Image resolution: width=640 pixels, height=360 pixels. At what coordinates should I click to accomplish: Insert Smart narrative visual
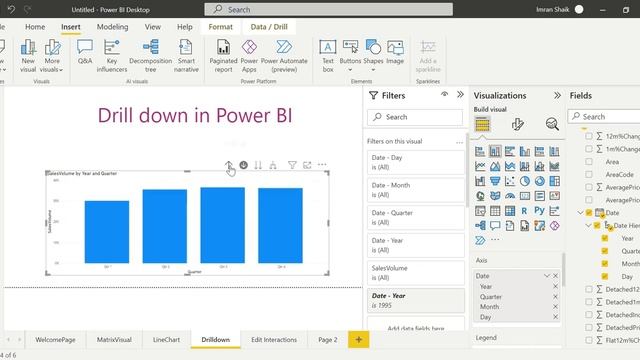click(186, 56)
